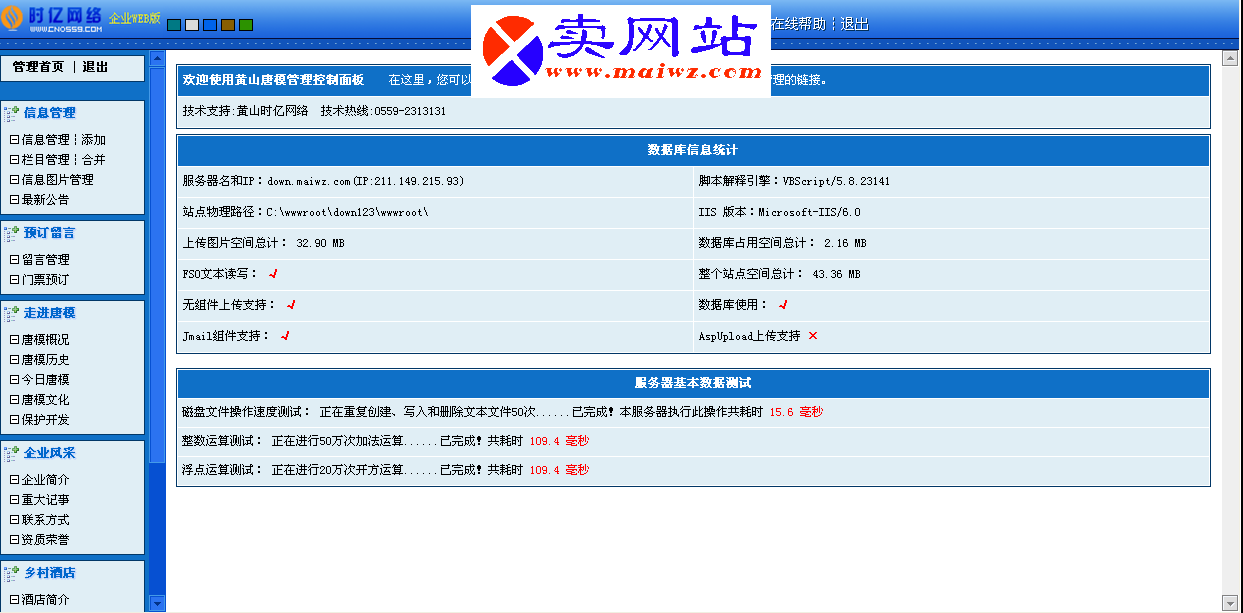Open 联系方式 in the sidebar
1243x613 pixels.
(x=46, y=520)
